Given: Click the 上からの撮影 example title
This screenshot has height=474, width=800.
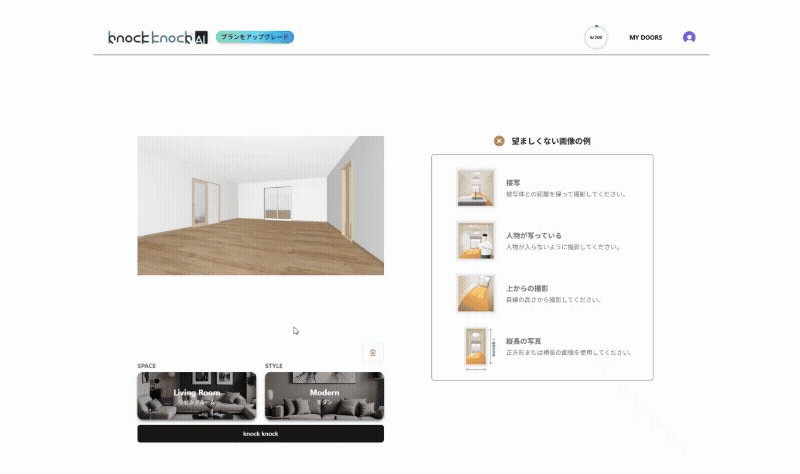Looking at the screenshot, I should click(x=527, y=288).
